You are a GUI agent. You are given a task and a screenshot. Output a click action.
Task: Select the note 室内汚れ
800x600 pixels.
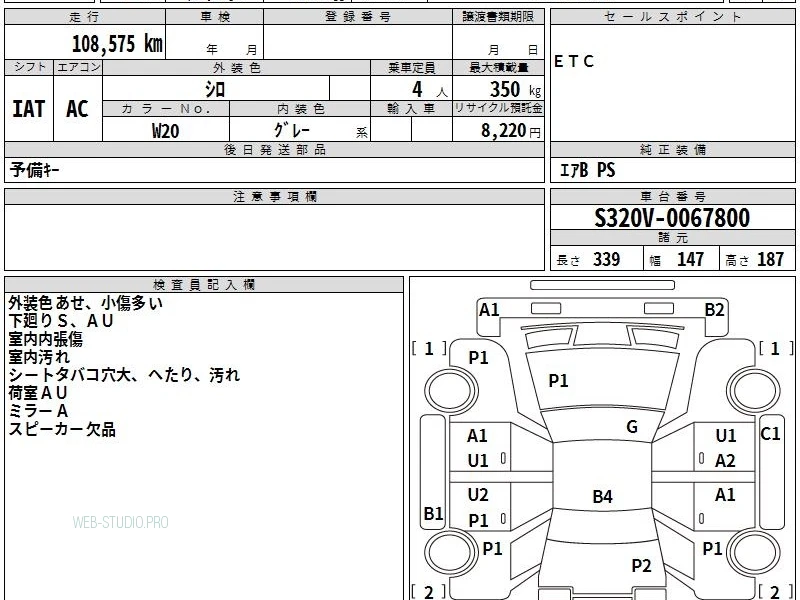[x=39, y=357]
